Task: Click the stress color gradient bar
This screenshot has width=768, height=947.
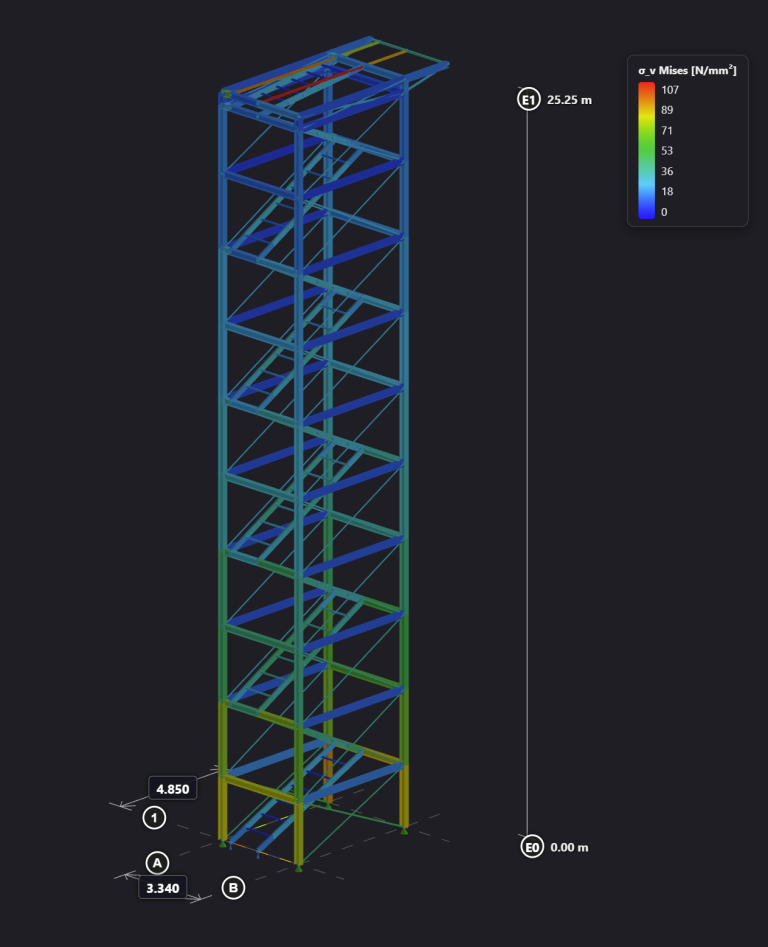Action: click(647, 150)
